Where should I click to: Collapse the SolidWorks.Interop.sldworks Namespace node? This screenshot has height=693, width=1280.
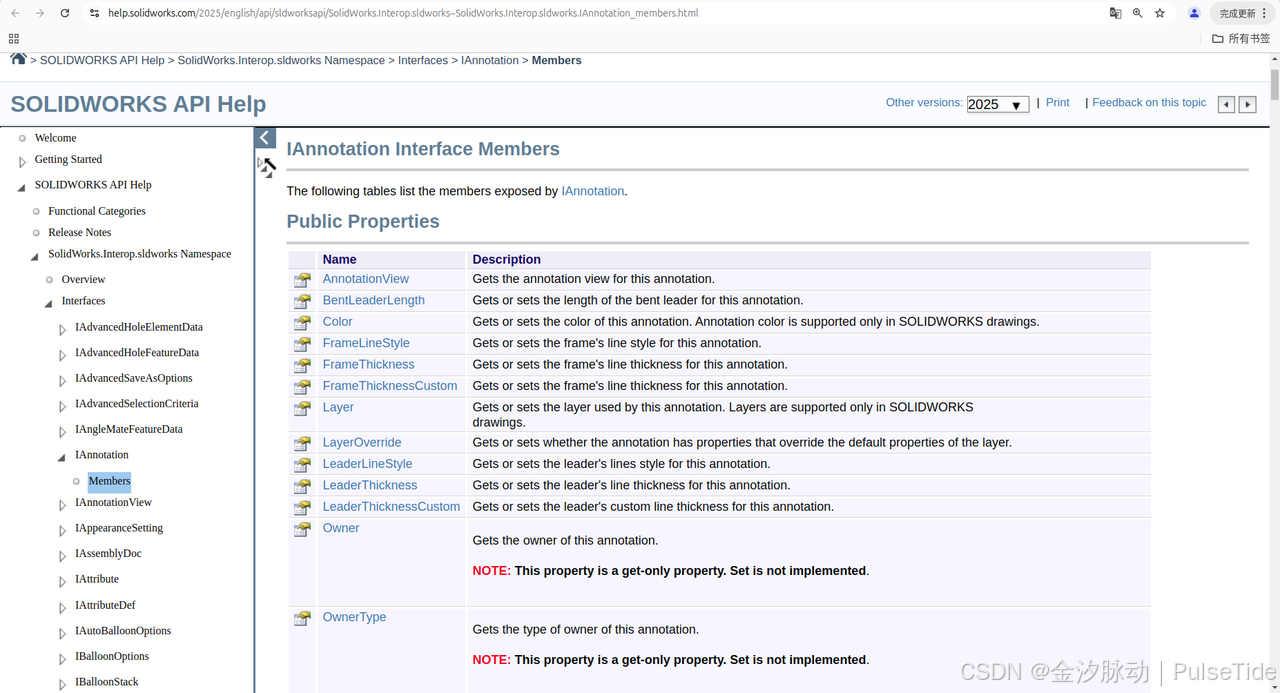pyautogui.click(x=35, y=256)
